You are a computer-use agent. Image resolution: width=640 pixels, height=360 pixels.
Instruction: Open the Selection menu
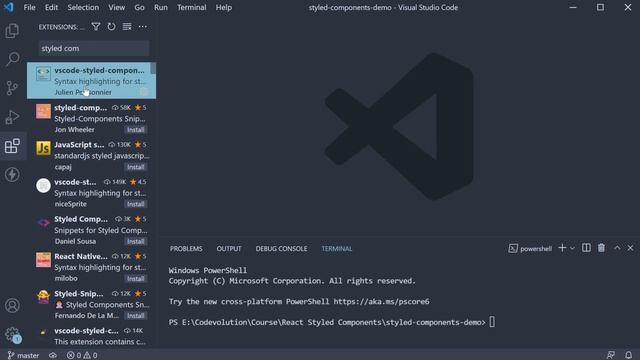[83, 7]
